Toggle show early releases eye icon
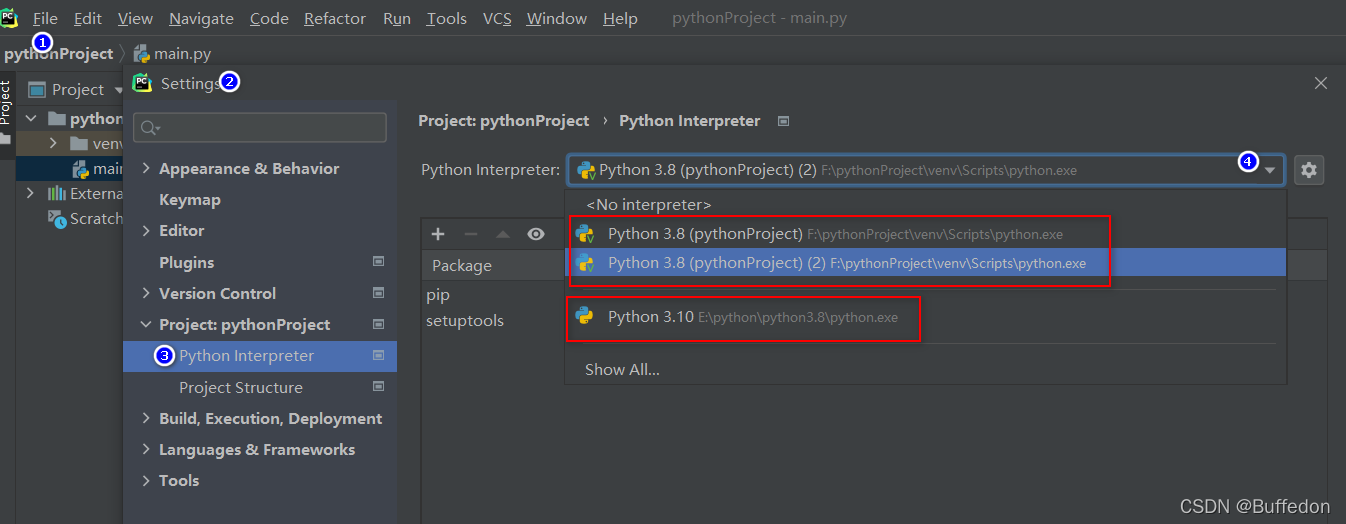Image resolution: width=1346 pixels, height=524 pixels. coord(536,234)
